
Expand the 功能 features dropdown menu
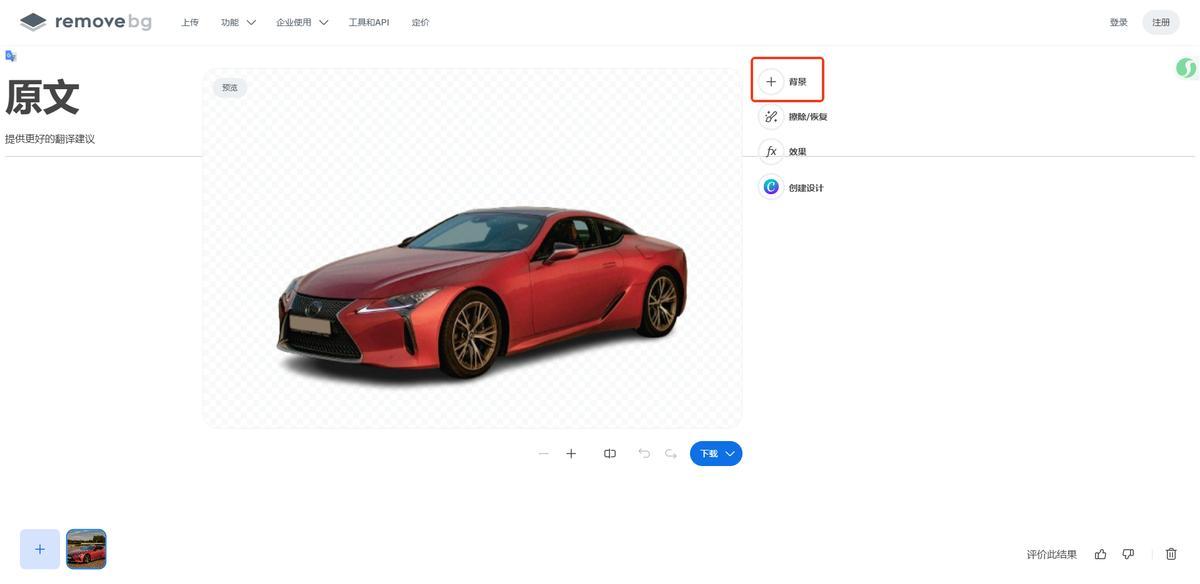tap(238, 22)
